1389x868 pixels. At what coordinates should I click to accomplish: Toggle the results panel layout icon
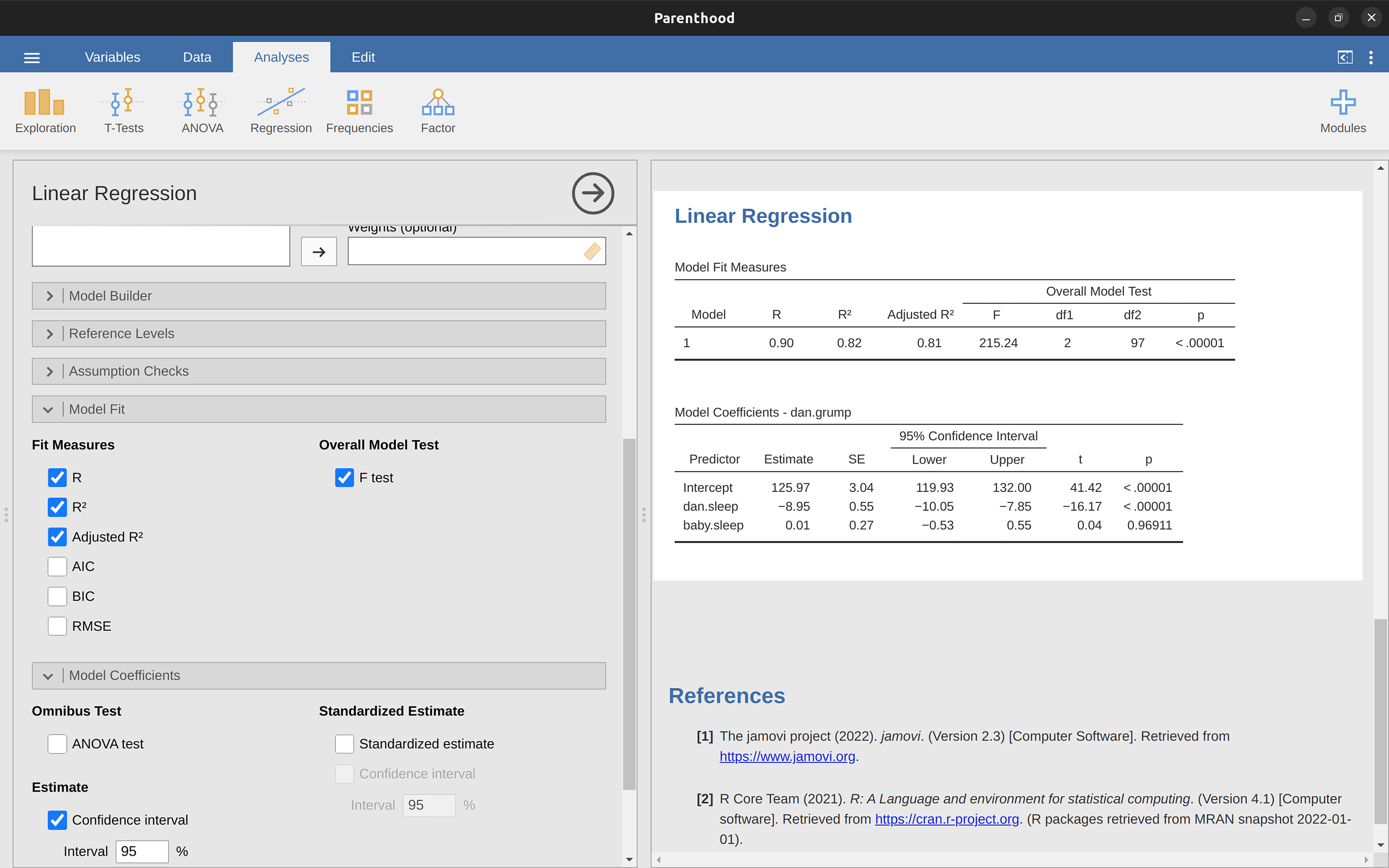1345,57
